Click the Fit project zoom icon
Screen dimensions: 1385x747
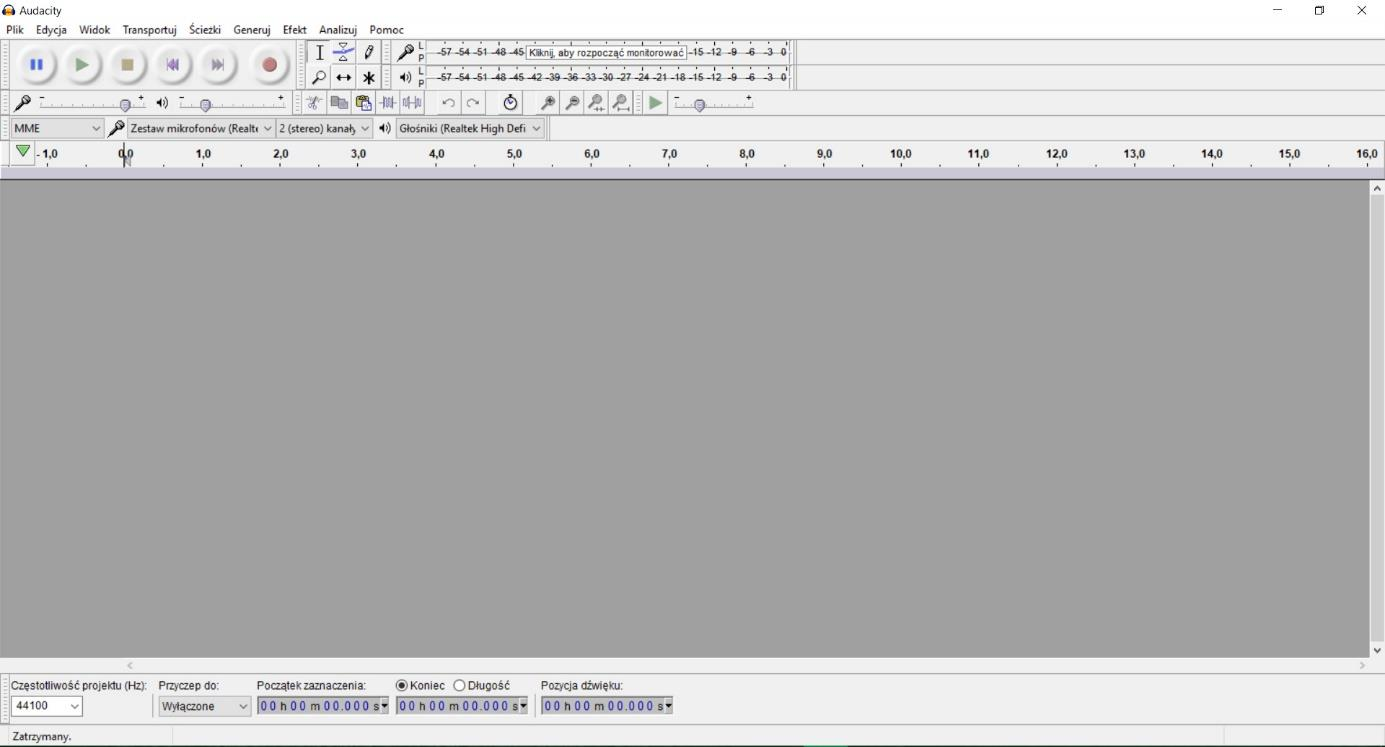[621, 103]
